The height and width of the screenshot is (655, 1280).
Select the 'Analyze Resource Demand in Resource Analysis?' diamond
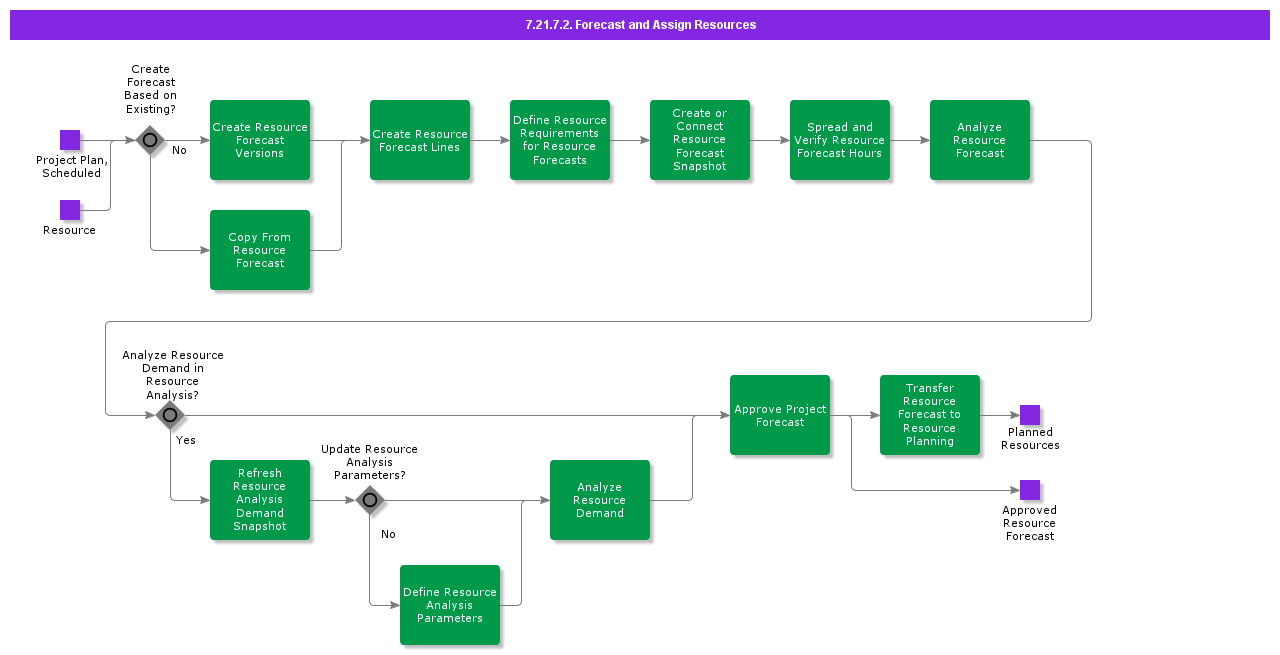click(170, 415)
